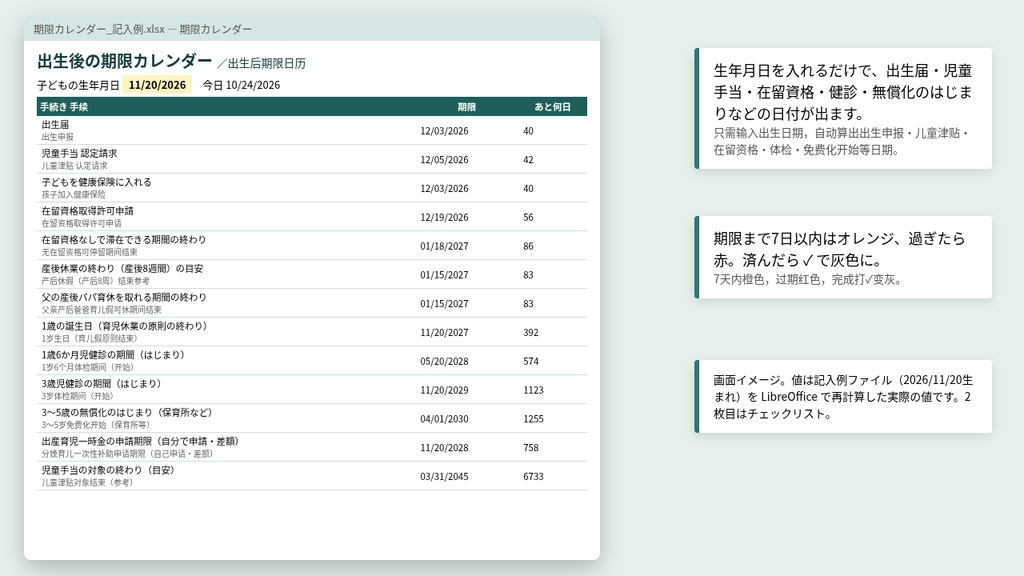Click the days remaining value 758
1024x576 pixels.
pyautogui.click(x=531, y=447)
